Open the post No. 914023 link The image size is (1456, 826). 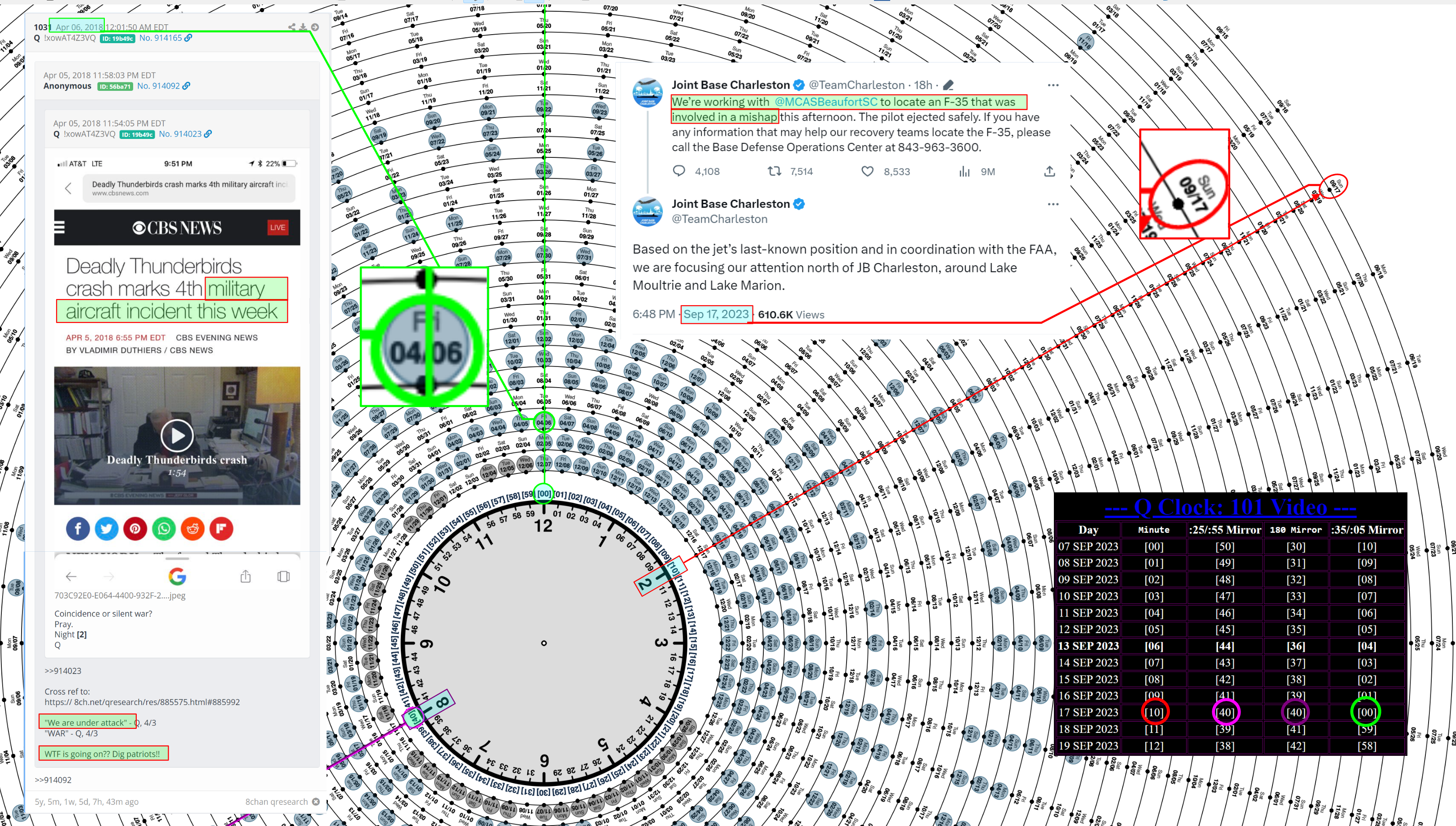click(x=180, y=134)
